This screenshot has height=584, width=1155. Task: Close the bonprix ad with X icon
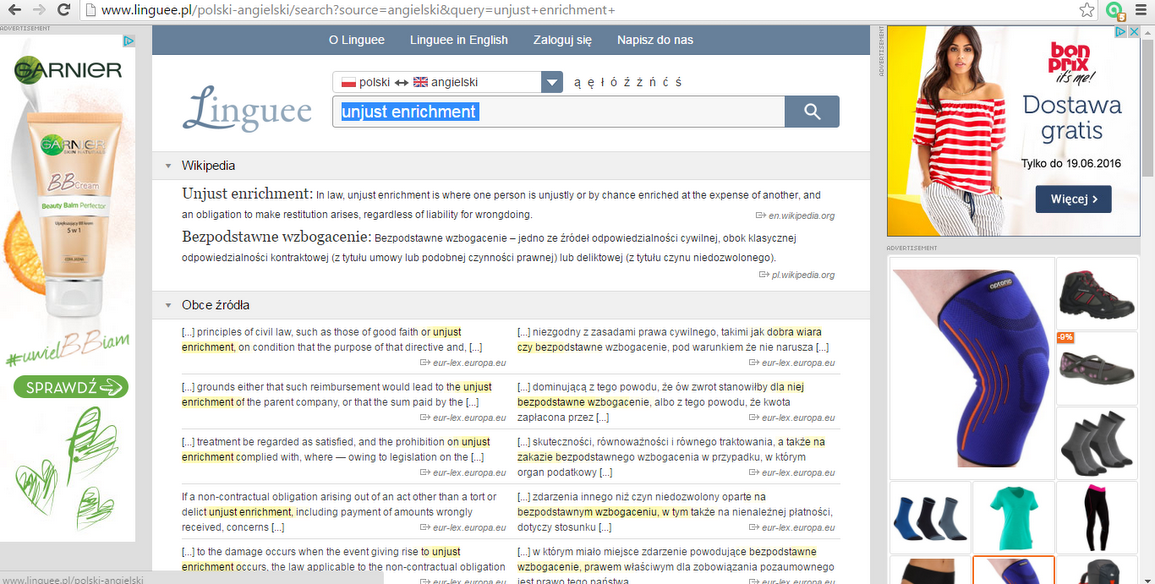coord(1134,32)
